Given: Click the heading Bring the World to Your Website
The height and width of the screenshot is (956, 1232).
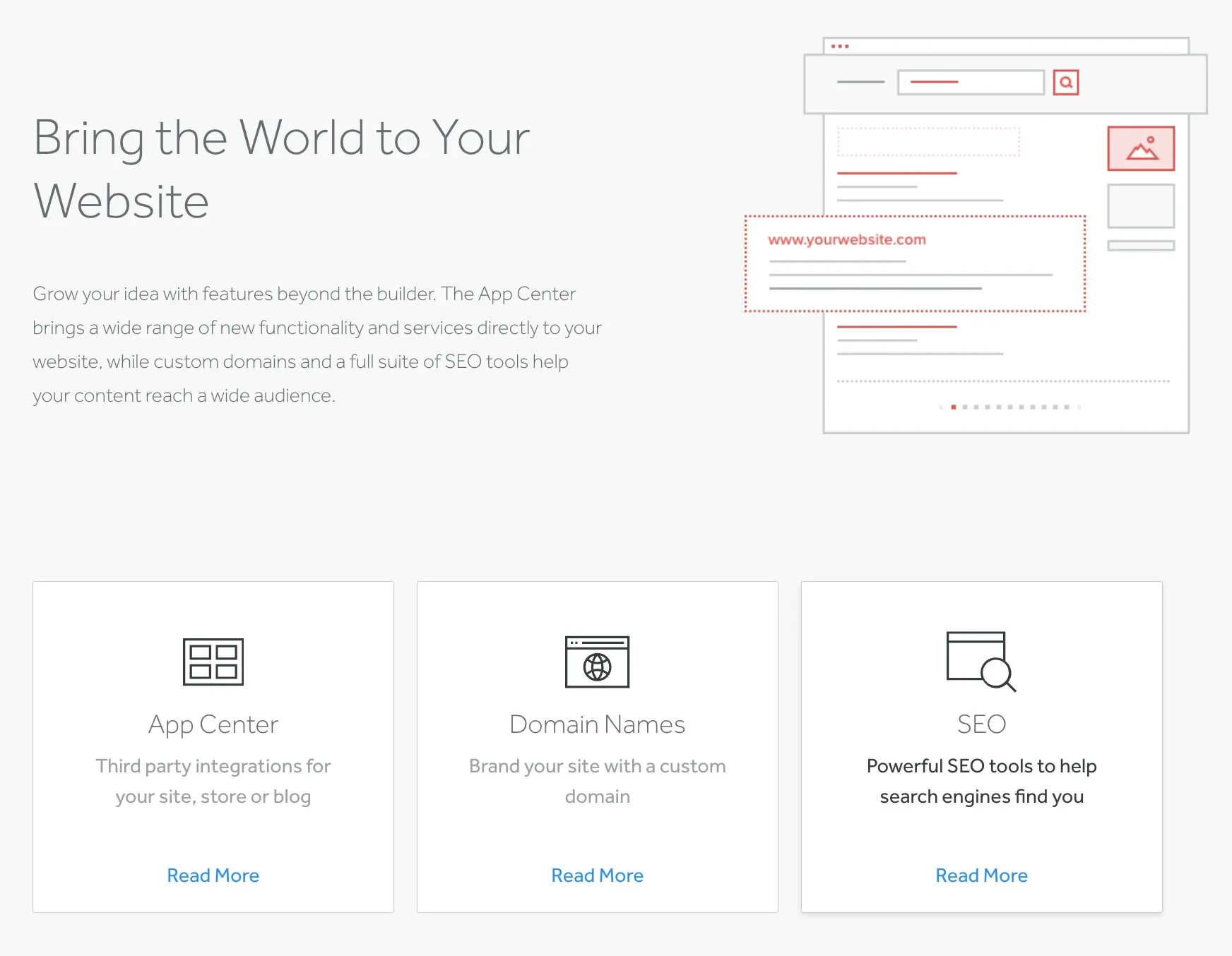Looking at the screenshot, I should (282, 169).
